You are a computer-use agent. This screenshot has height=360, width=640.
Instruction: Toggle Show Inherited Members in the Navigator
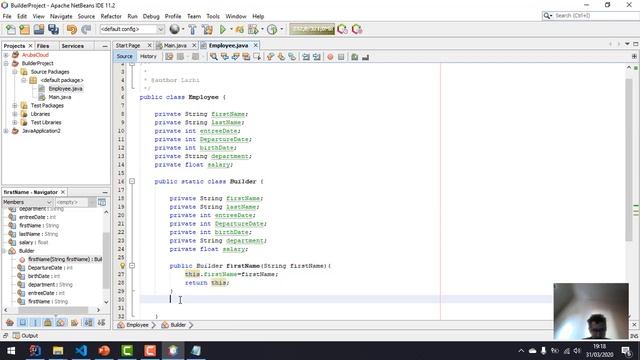tap(10, 322)
